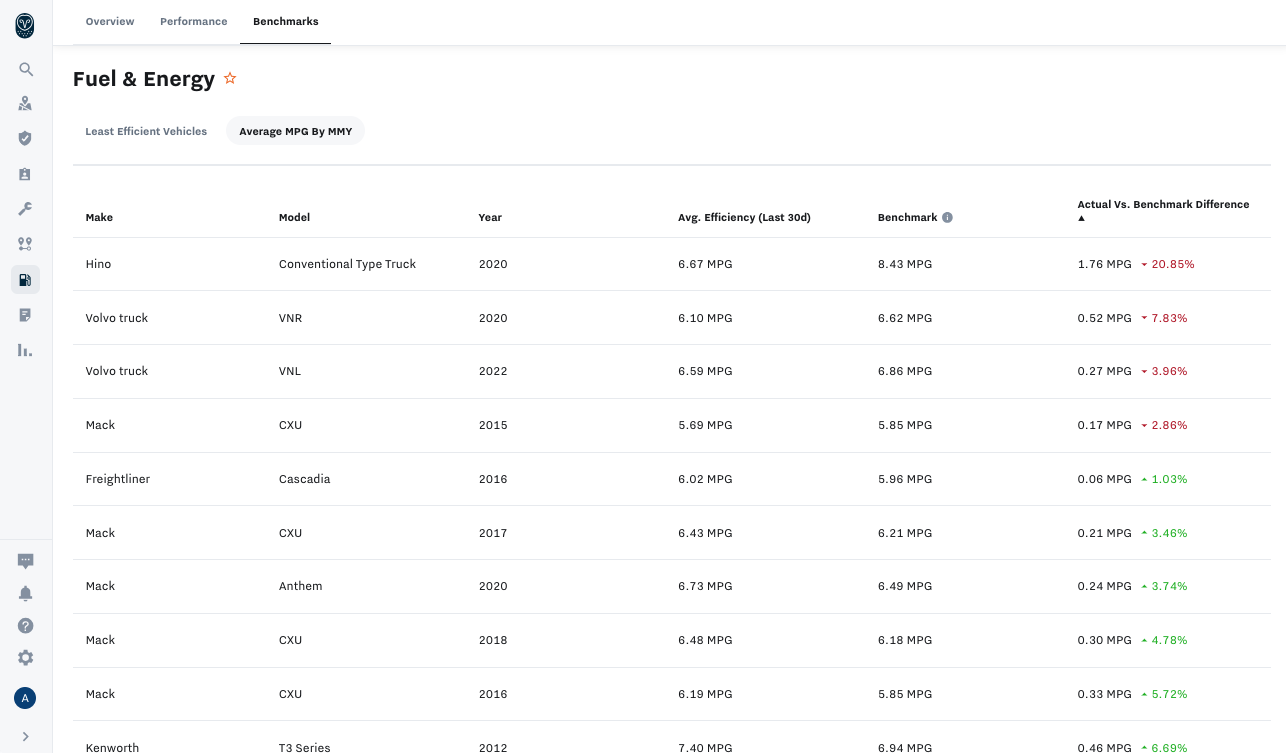The width and height of the screenshot is (1286, 753).
Task: Open the Dispatch routes icon
Action: coord(26,244)
